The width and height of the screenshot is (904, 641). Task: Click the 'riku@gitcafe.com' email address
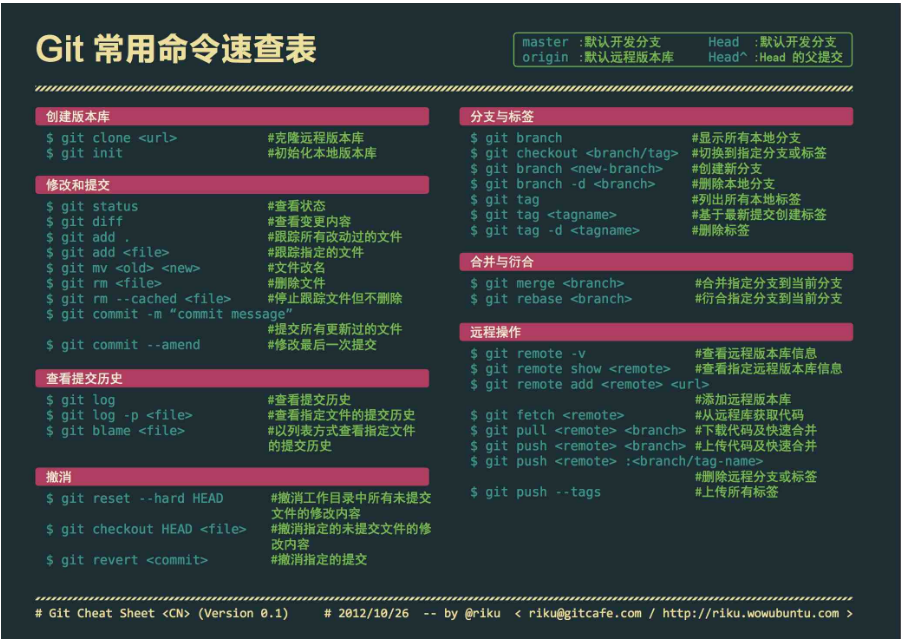pos(585,613)
